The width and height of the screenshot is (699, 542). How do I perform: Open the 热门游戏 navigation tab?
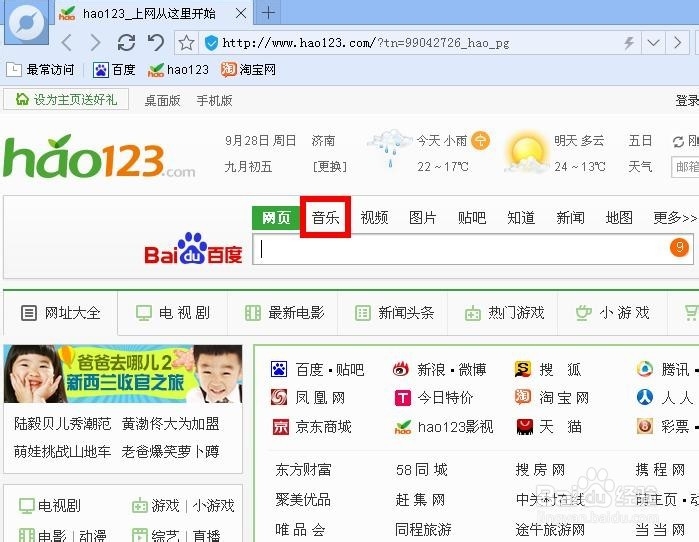coord(504,313)
